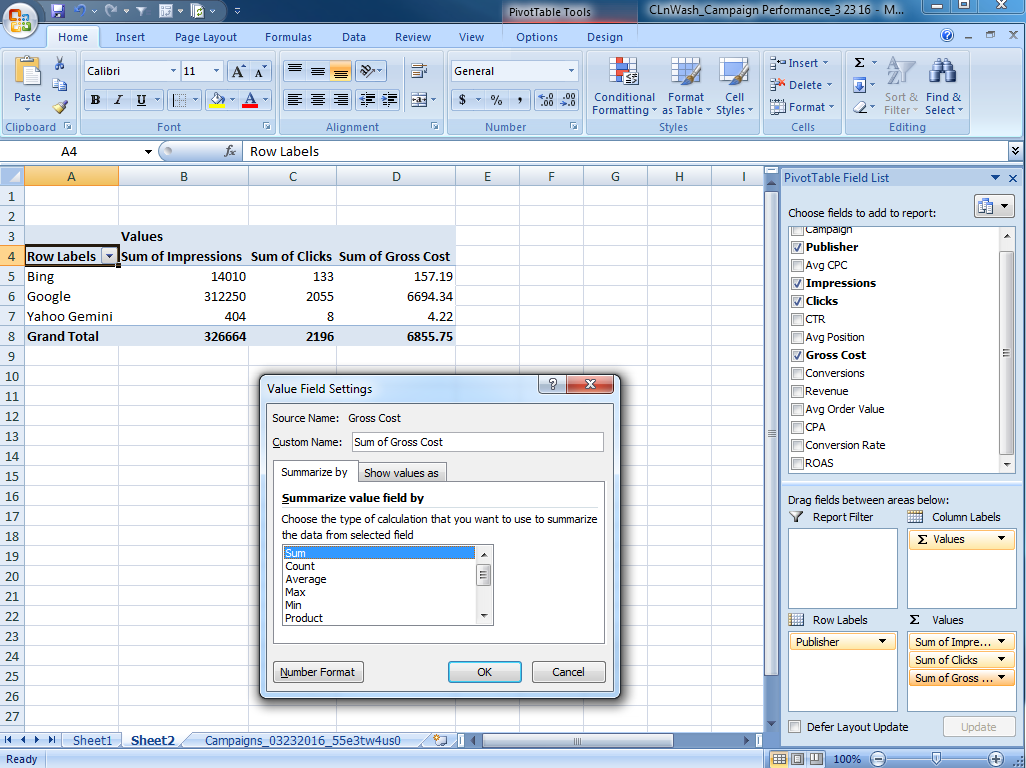
Task: Open the Format cells button
Action: pyautogui.click(x=802, y=107)
